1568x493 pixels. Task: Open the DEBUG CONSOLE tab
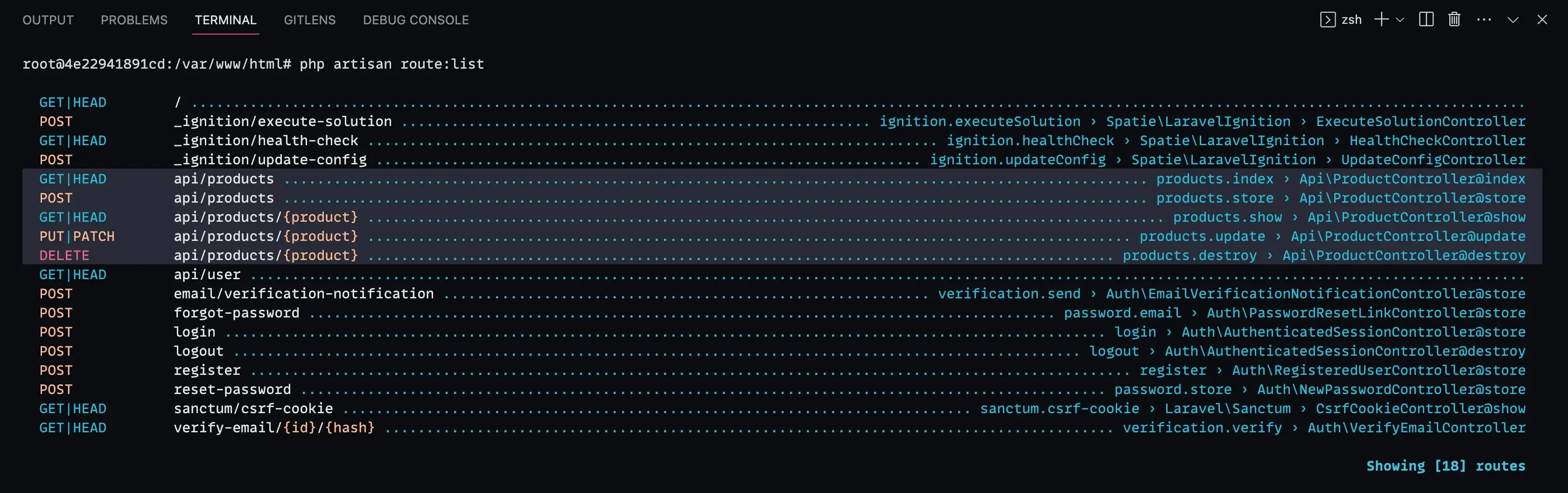[x=416, y=20]
